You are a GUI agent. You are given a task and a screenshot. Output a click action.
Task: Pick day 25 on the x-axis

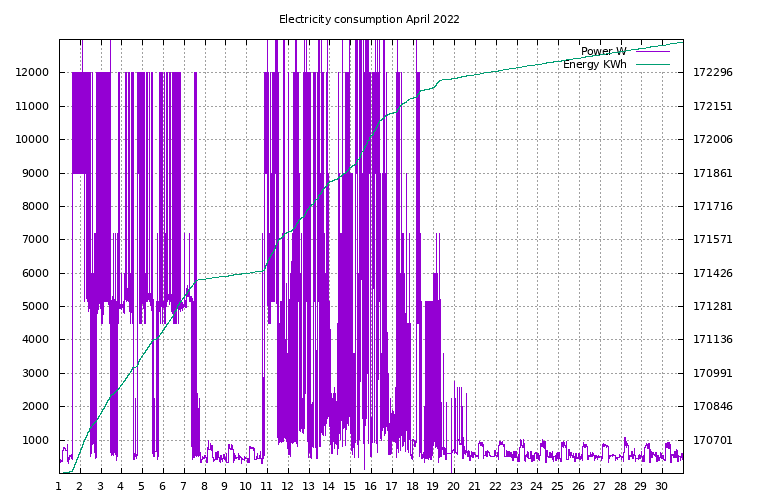point(557,486)
